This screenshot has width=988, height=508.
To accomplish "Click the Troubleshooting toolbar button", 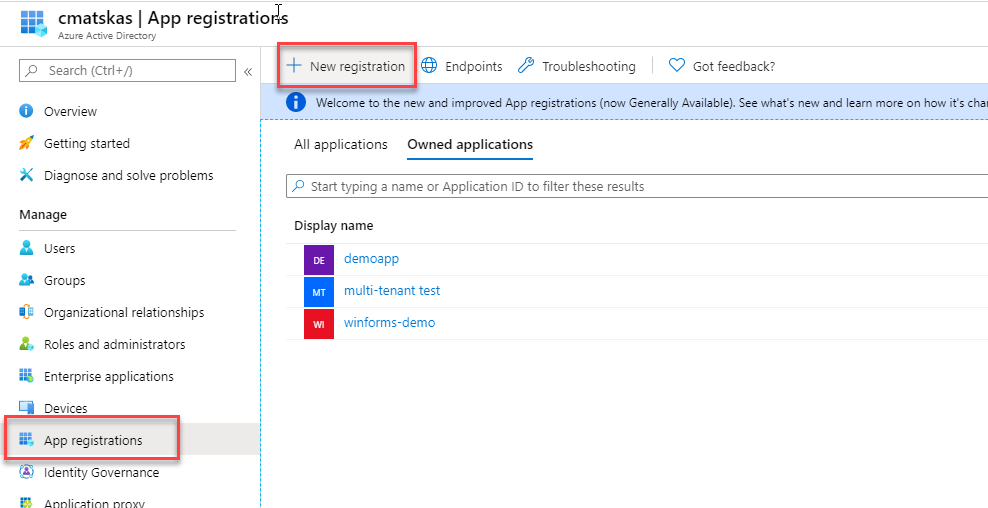I will click(577, 66).
